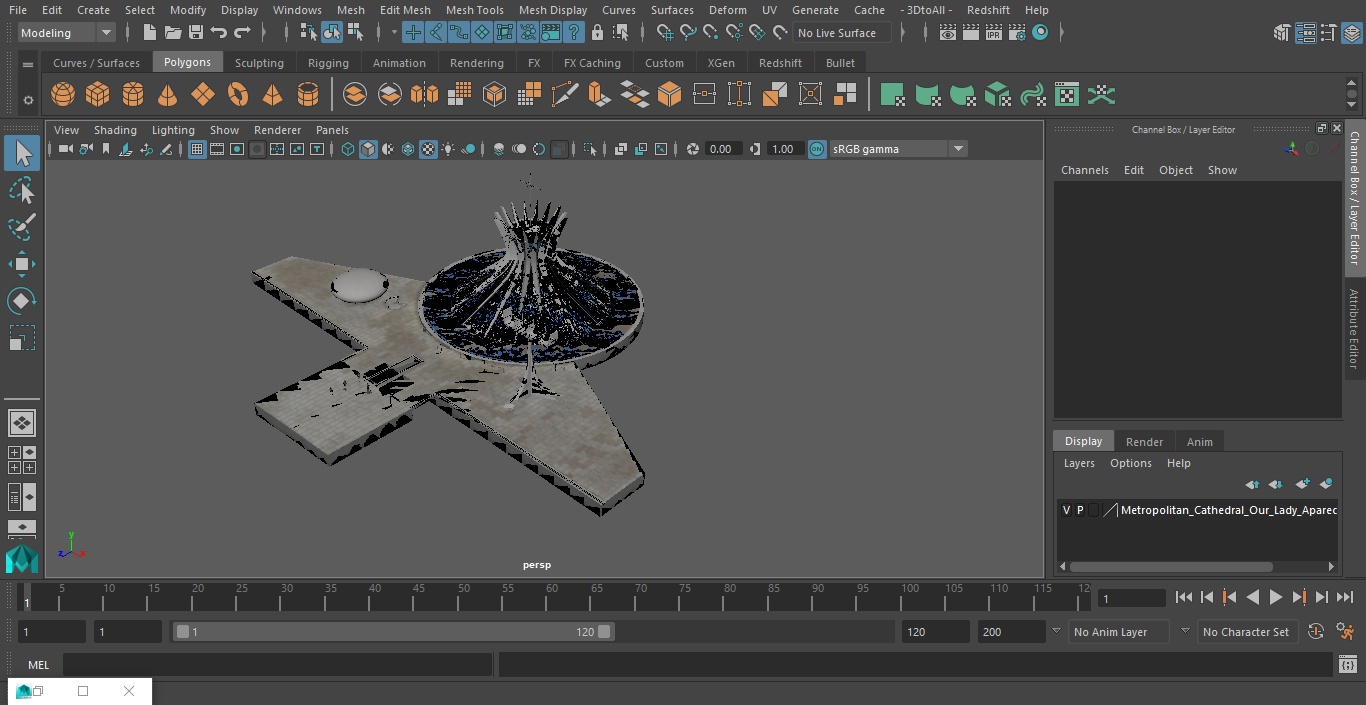Open the Redshift menu
This screenshot has width=1366, height=705.
pos(988,10)
